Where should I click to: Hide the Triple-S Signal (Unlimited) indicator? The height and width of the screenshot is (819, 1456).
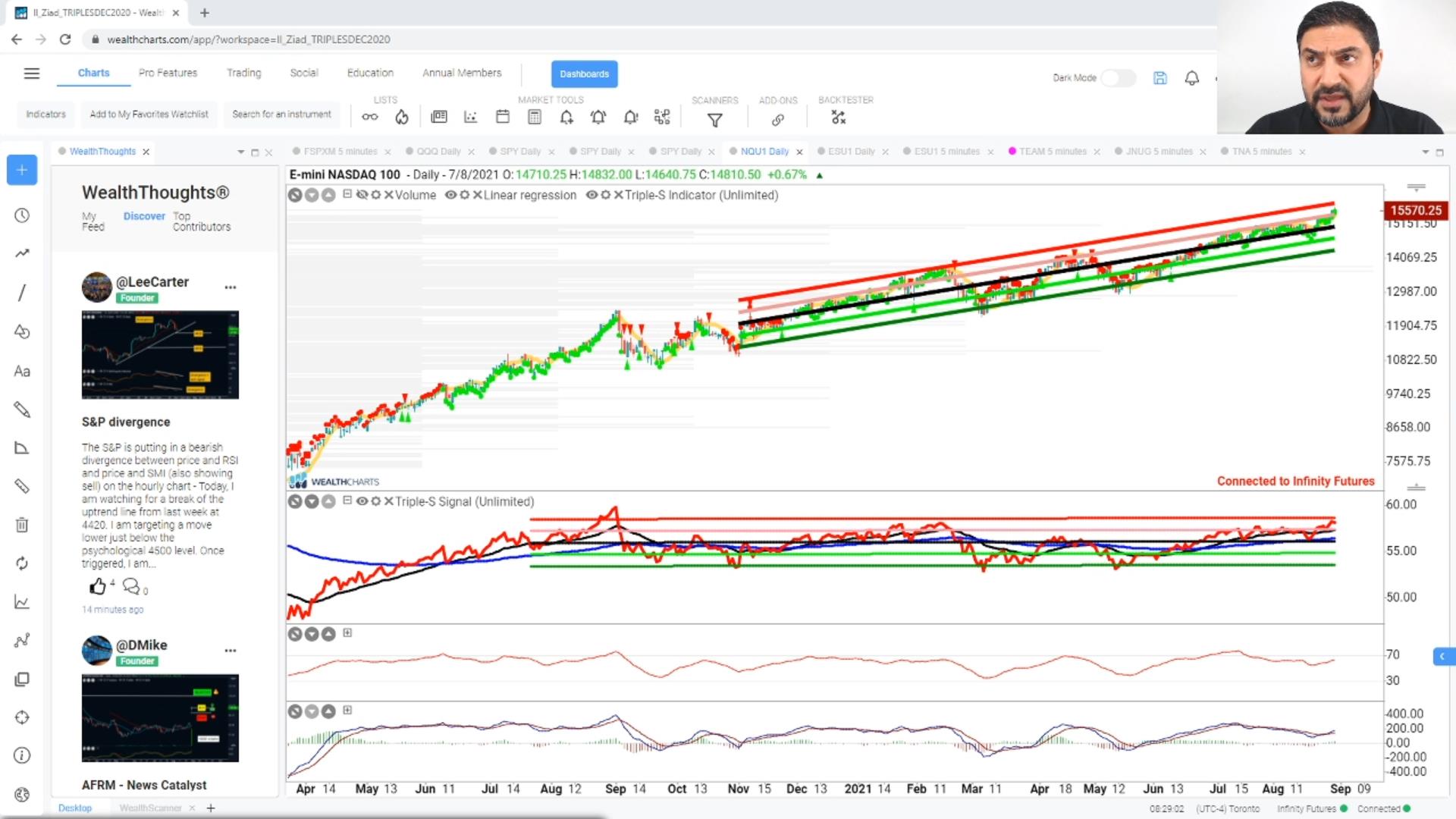[x=362, y=501]
